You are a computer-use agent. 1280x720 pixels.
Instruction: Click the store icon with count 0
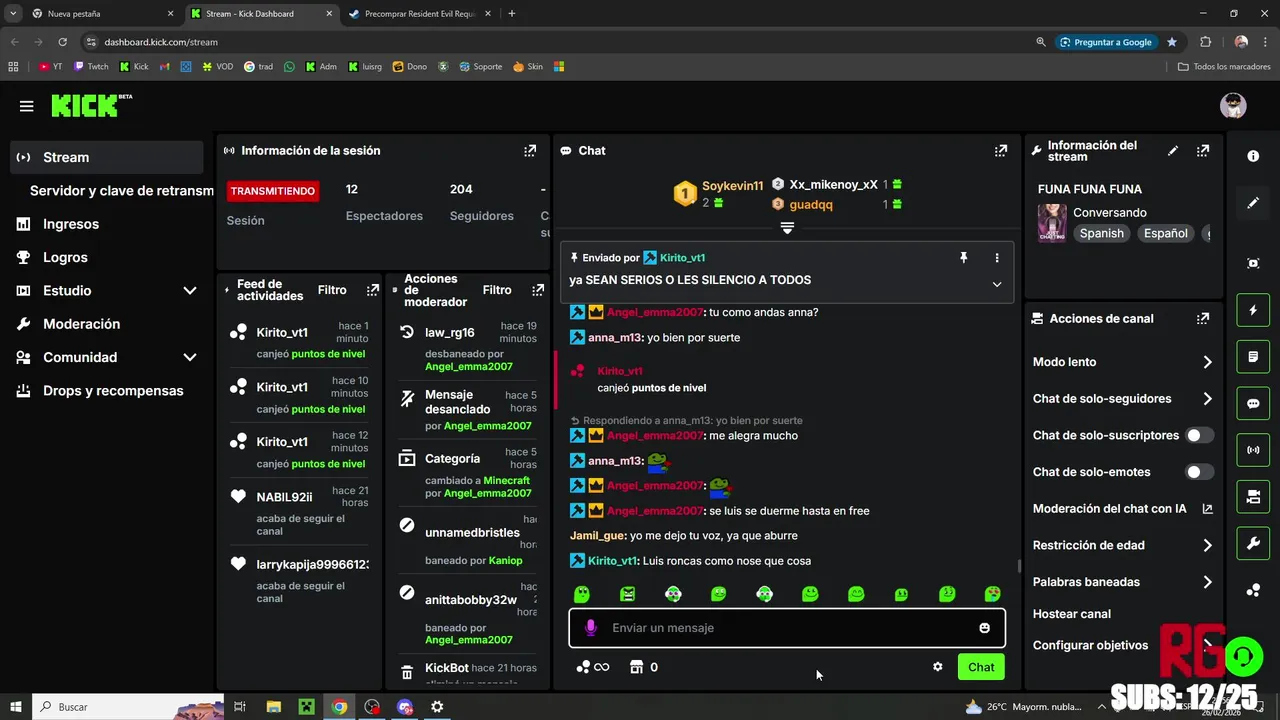click(x=643, y=667)
